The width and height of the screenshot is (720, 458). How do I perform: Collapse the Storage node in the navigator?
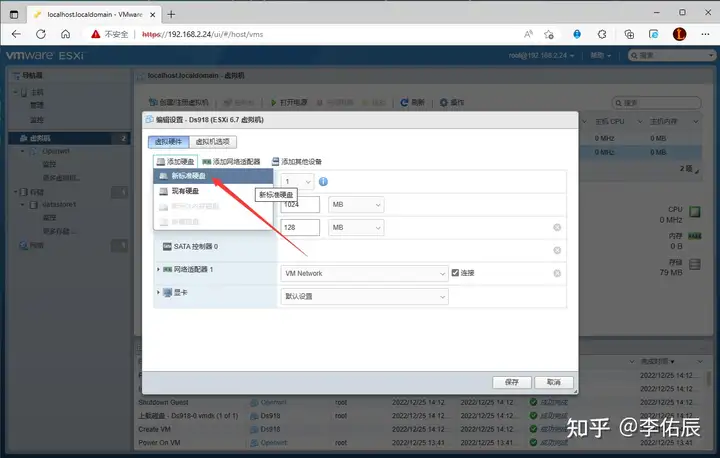tap(16, 192)
